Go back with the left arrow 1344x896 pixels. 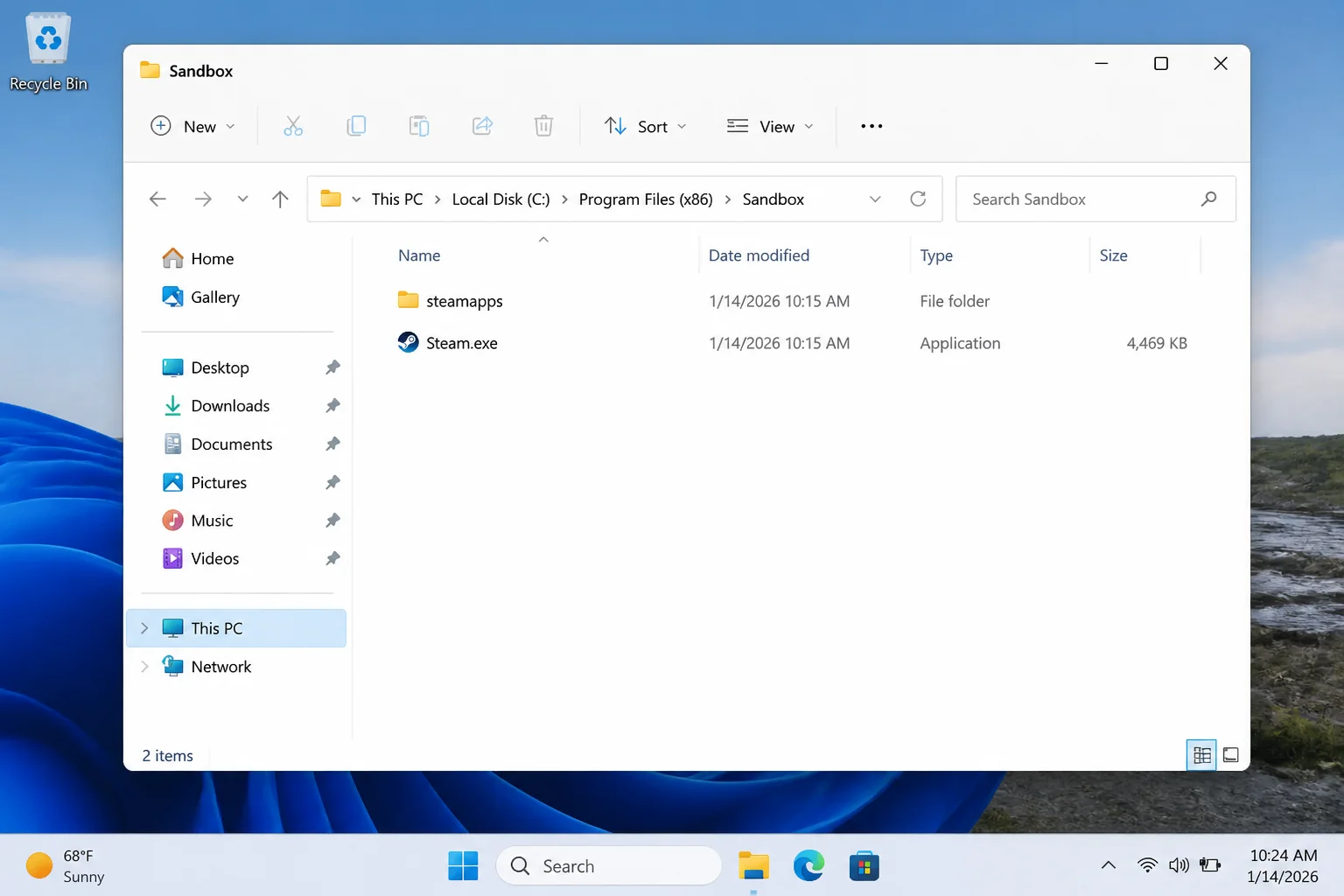coord(157,199)
